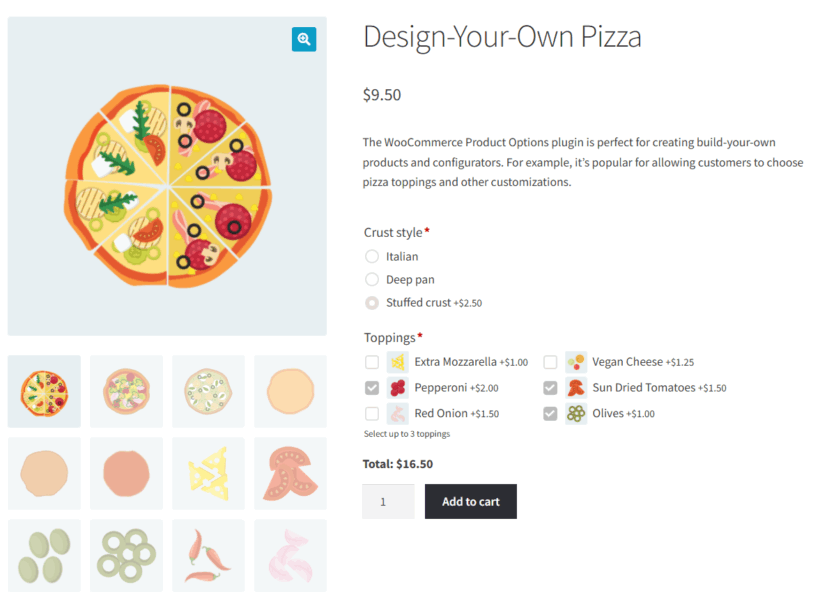Viewport: 820px width, 599px height.
Task: Click the Sun Dried Tomatoes icon
Action: (x=575, y=387)
